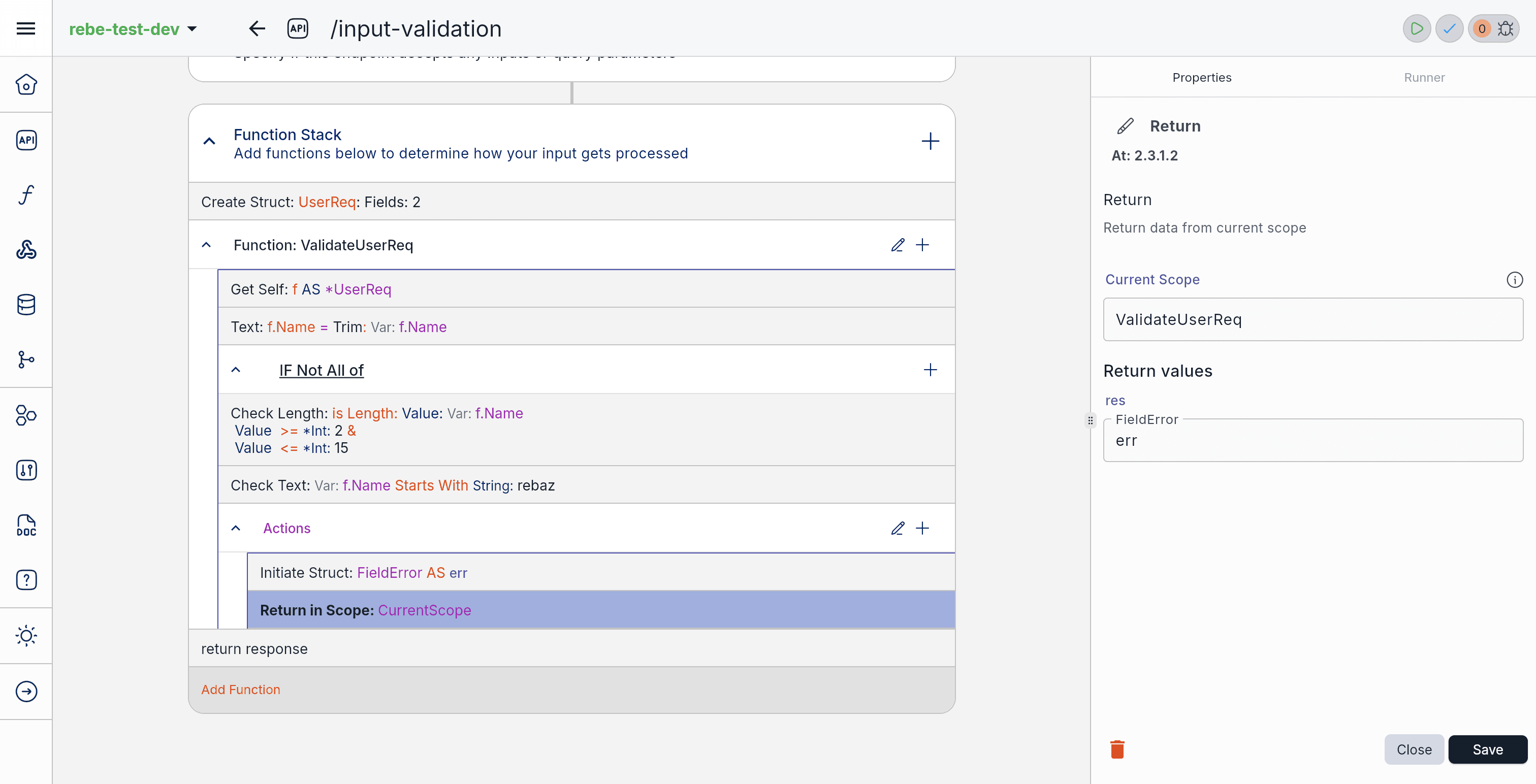The width and height of the screenshot is (1536, 784).
Task: Click IF Not All of link
Action: (x=322, y=370)
